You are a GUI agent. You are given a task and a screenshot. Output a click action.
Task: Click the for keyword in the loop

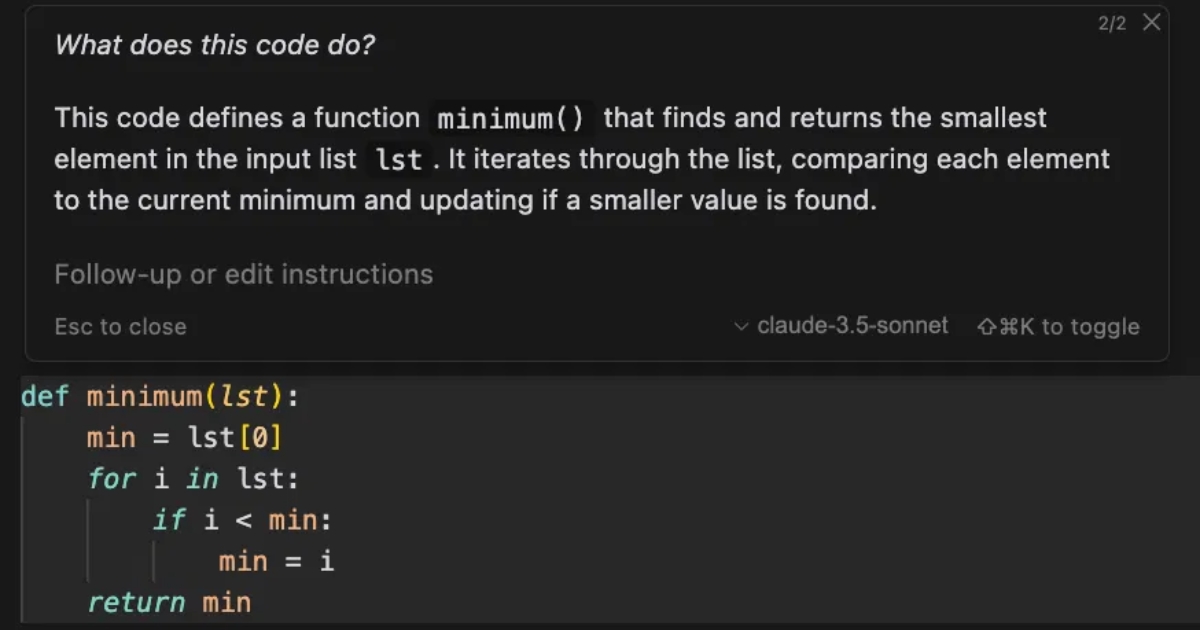[x=111, y=479]
